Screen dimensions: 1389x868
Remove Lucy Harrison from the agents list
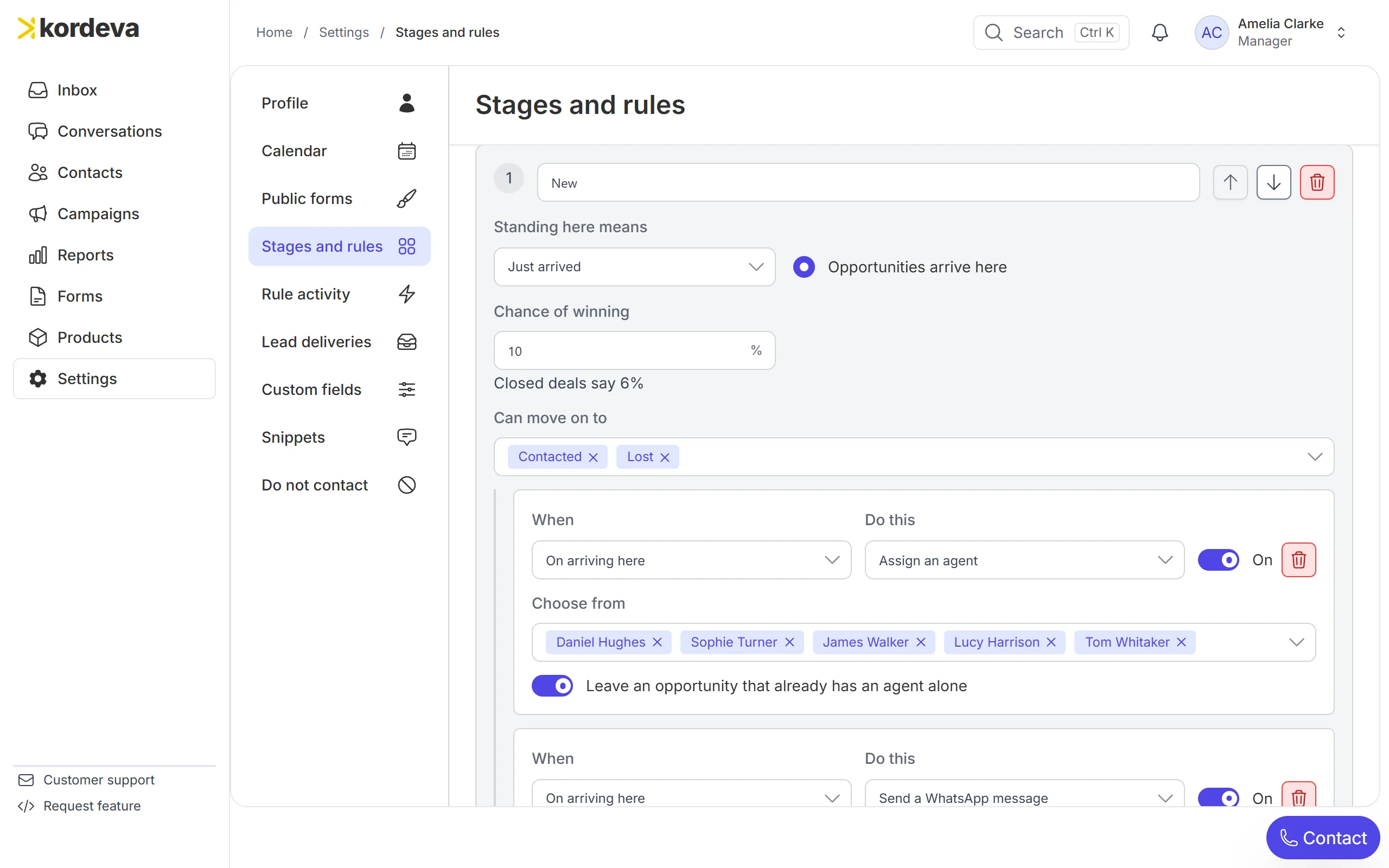(x=1052, y=642)
